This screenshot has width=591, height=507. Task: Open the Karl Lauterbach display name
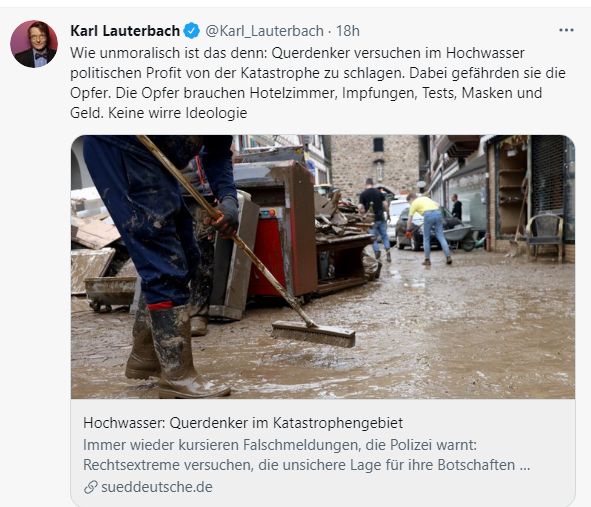[x=125, y=31]
